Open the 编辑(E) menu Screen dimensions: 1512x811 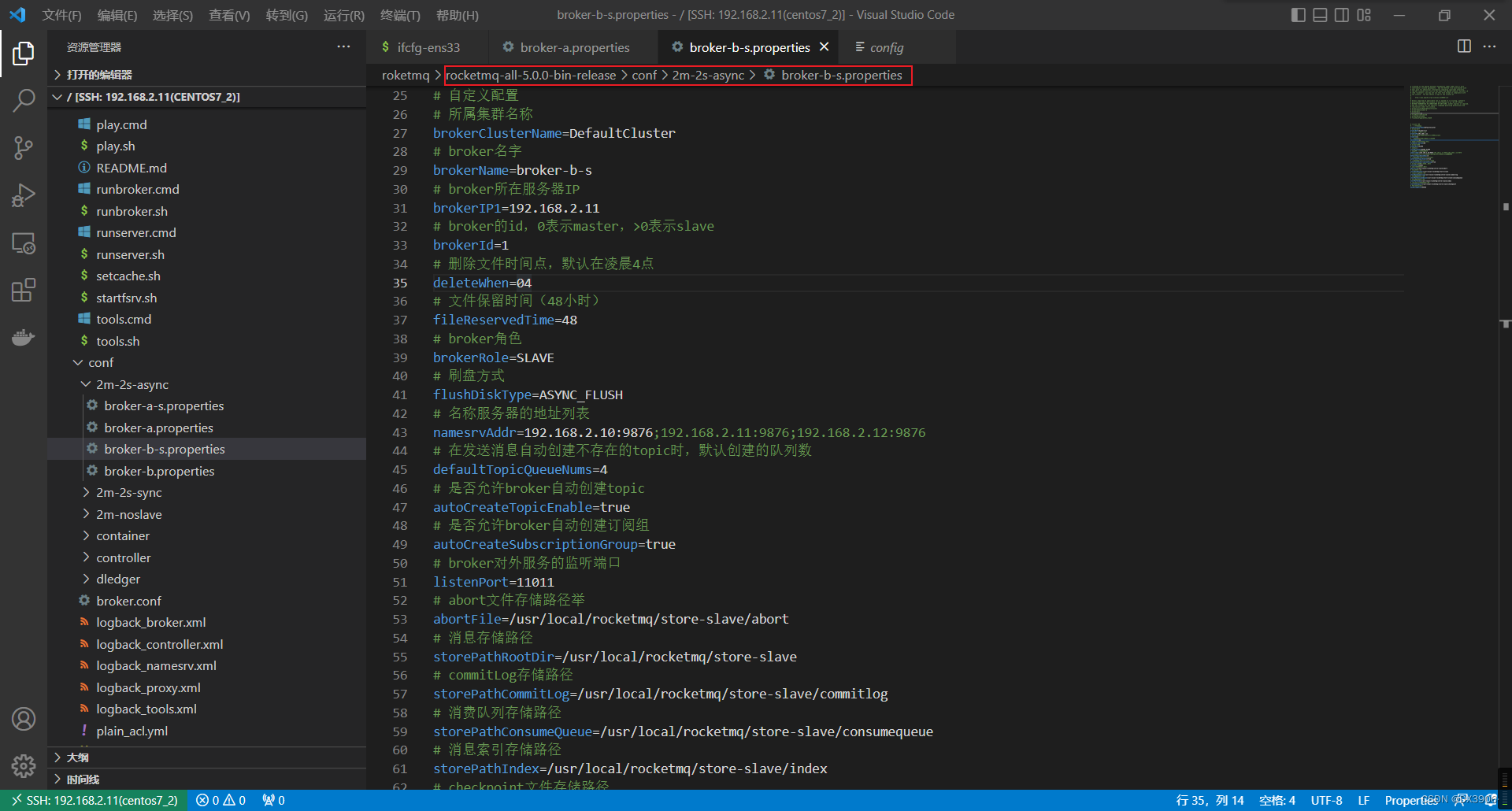click(117, 15)
